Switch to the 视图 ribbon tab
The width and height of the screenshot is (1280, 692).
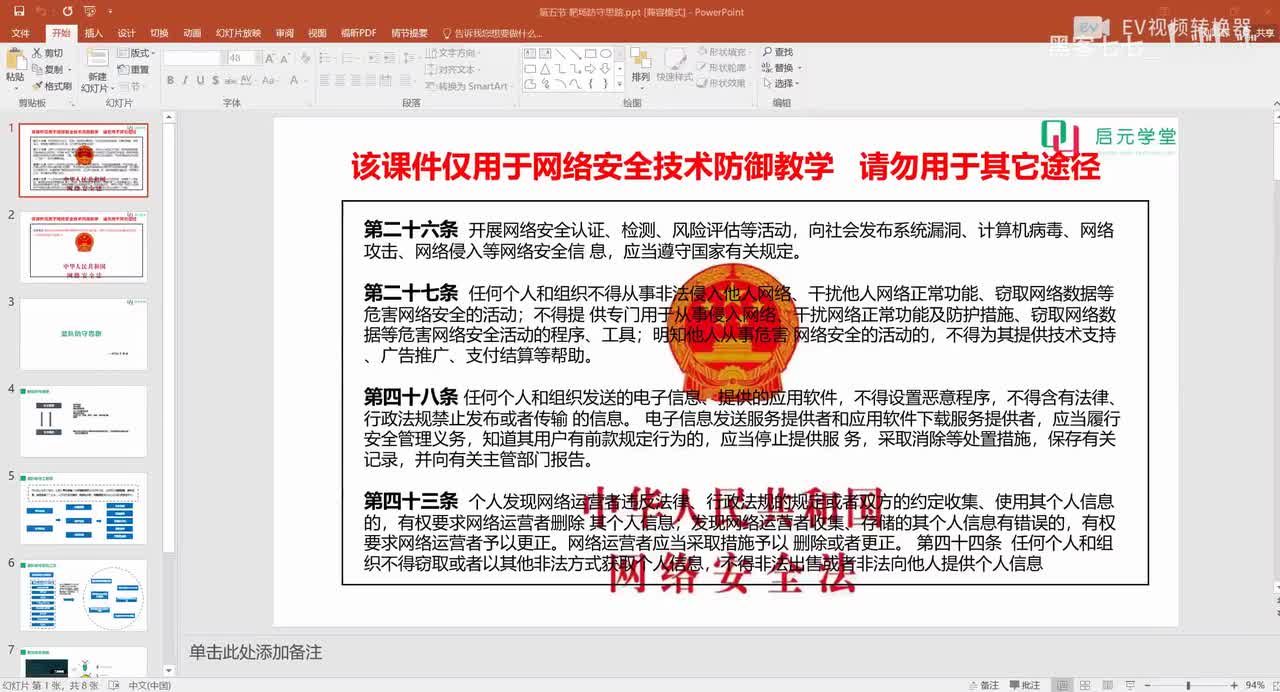click(x=317, y=33)
